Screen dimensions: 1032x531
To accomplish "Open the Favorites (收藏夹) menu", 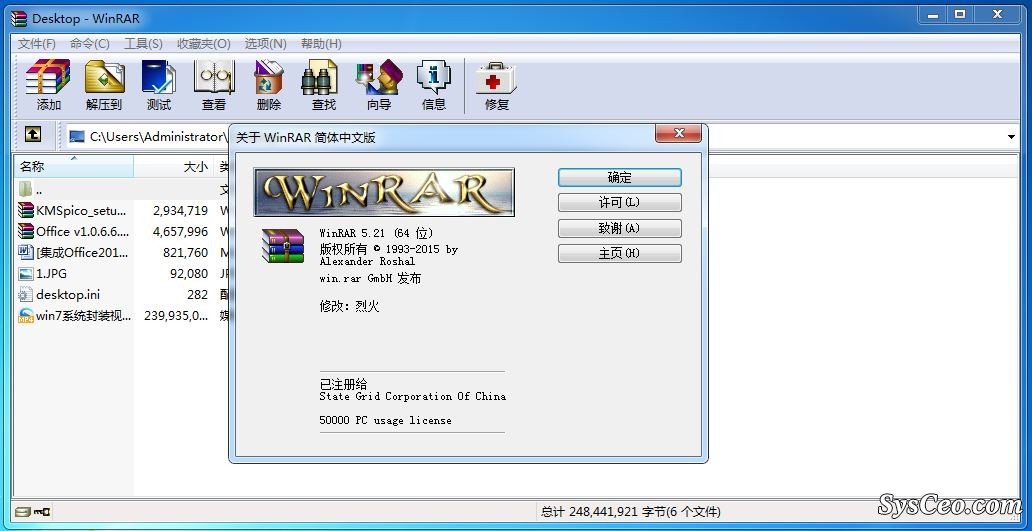I will 203,43.
